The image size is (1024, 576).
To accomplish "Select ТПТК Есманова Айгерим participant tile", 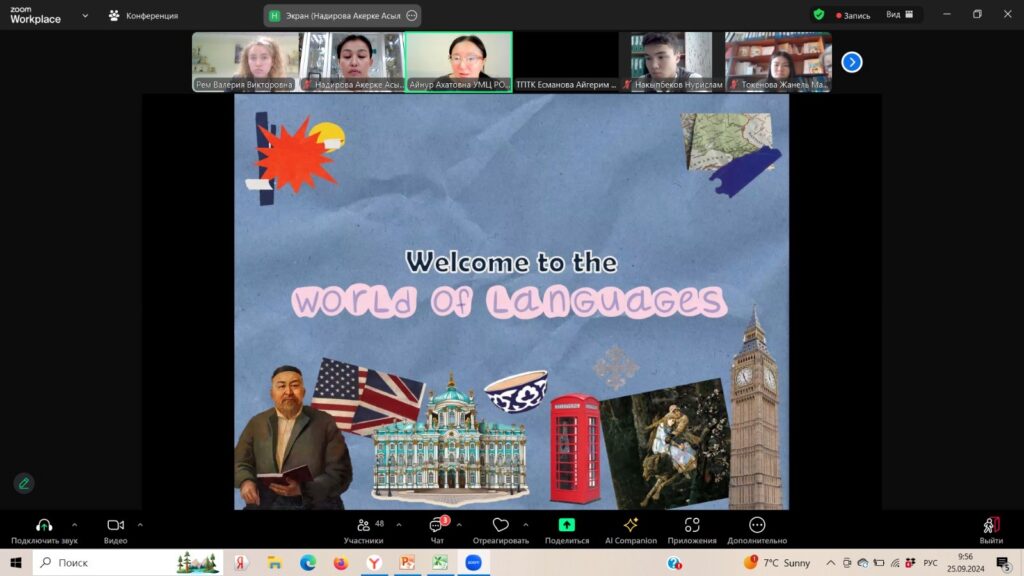I will [566, 62].
